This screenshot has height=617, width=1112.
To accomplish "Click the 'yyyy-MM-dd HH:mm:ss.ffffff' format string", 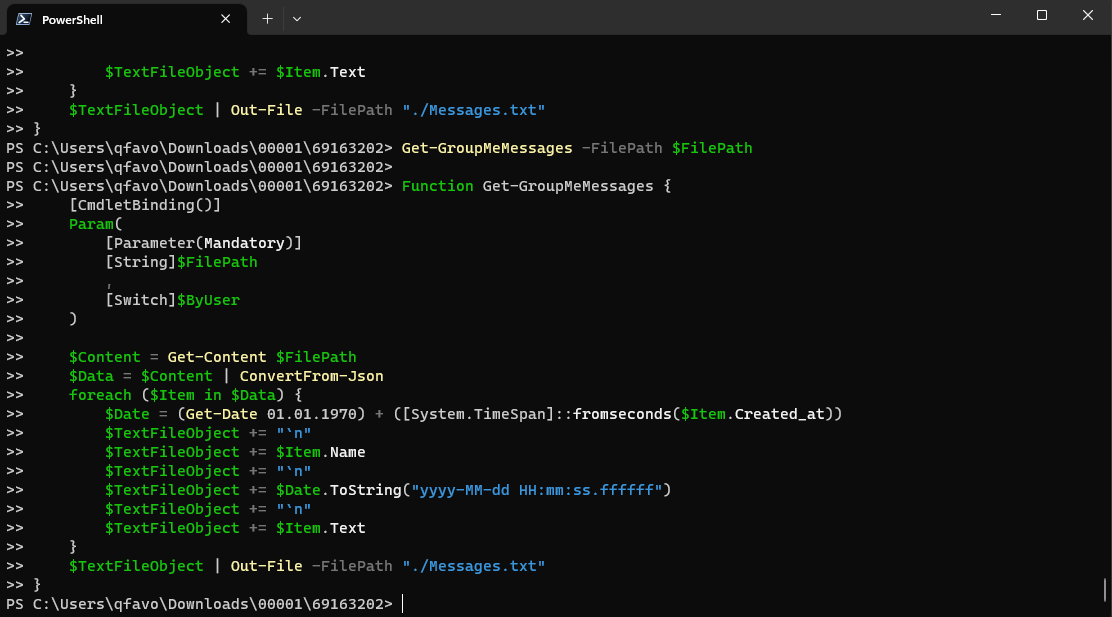I will [536, 491].
